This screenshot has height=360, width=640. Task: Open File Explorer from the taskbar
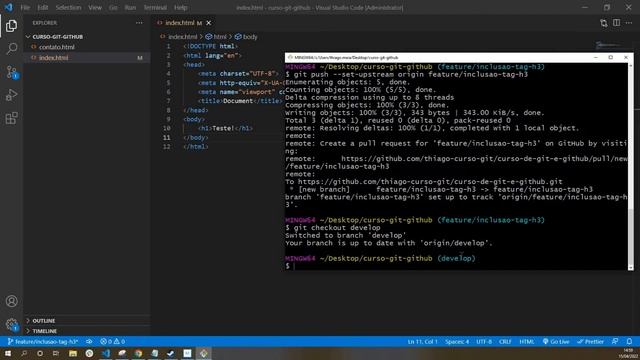[73, 353]
